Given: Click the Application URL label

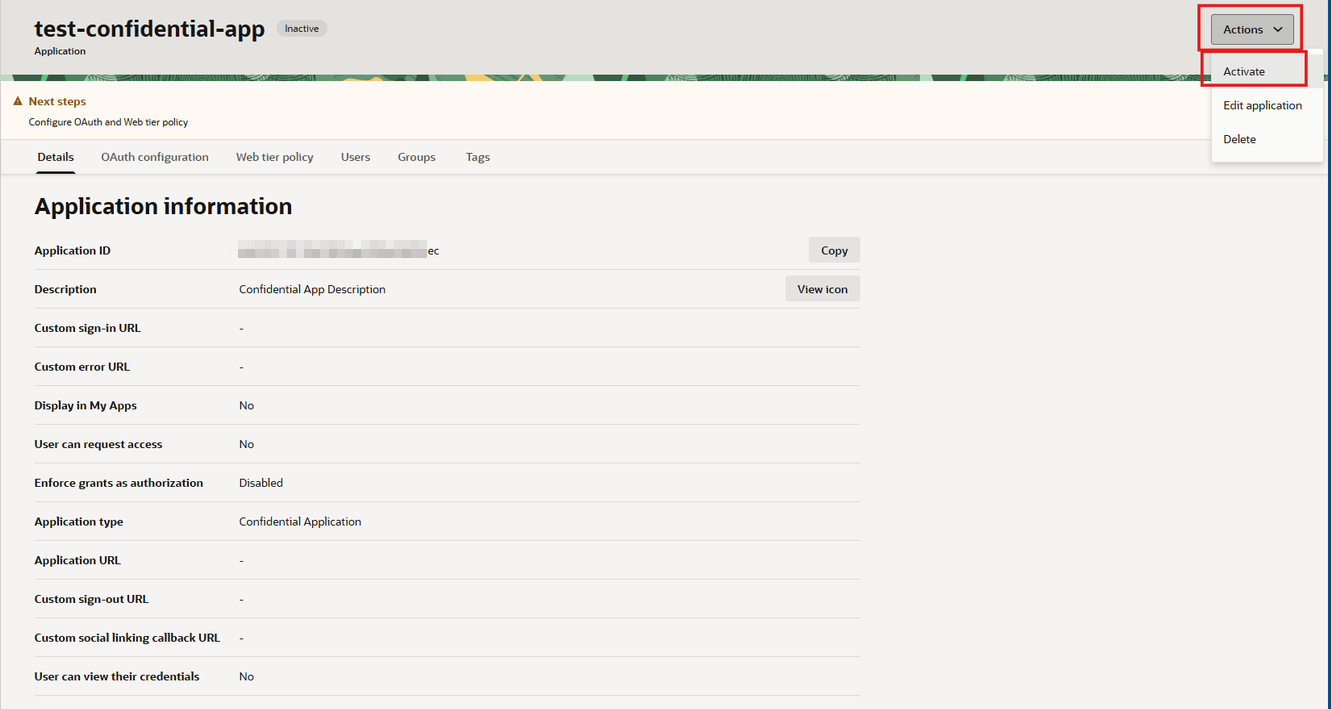Looking at the screenshot, I should (77, 560).
